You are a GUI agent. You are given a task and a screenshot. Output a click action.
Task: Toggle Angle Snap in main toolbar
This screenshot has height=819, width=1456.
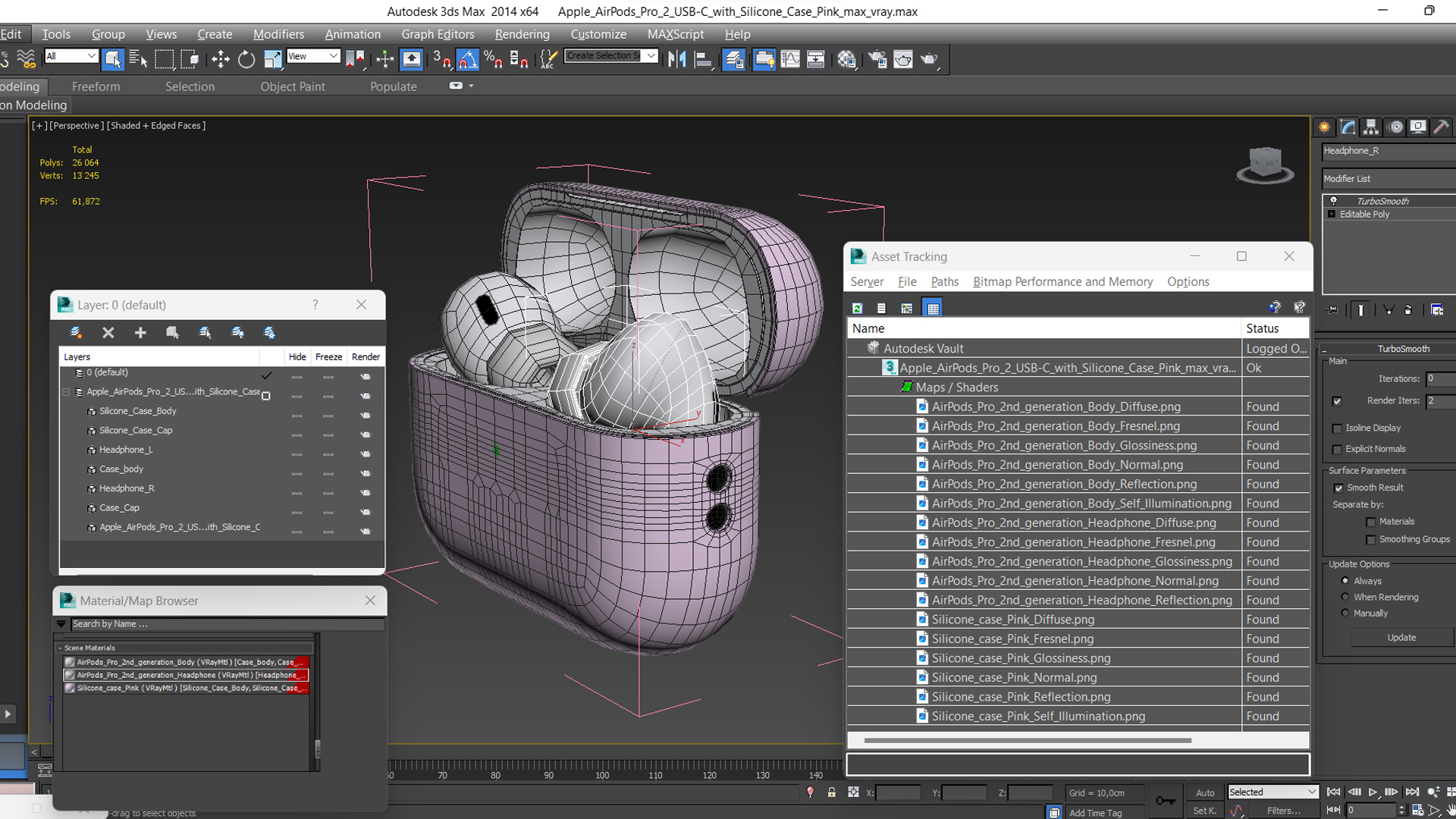pos(468,58)
